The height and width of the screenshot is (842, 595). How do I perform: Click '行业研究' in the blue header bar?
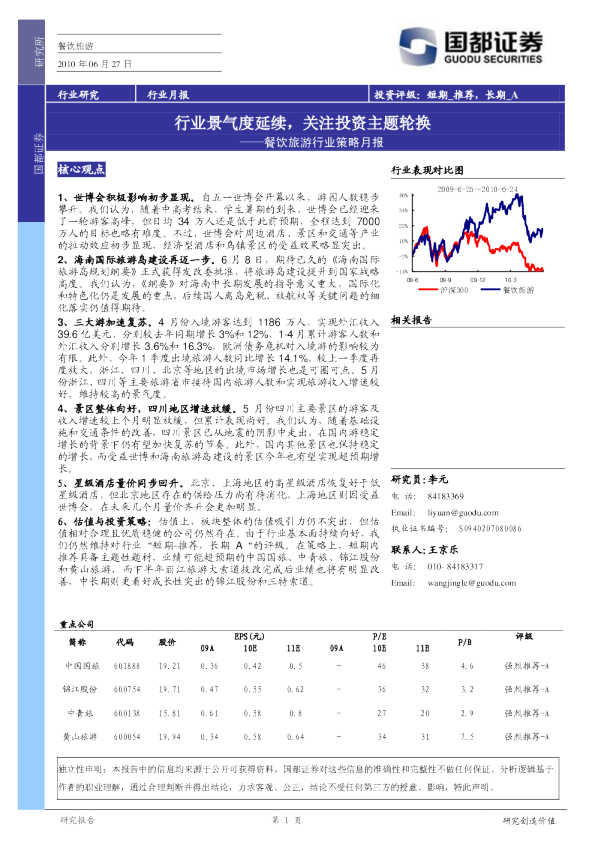click(78, 95)
